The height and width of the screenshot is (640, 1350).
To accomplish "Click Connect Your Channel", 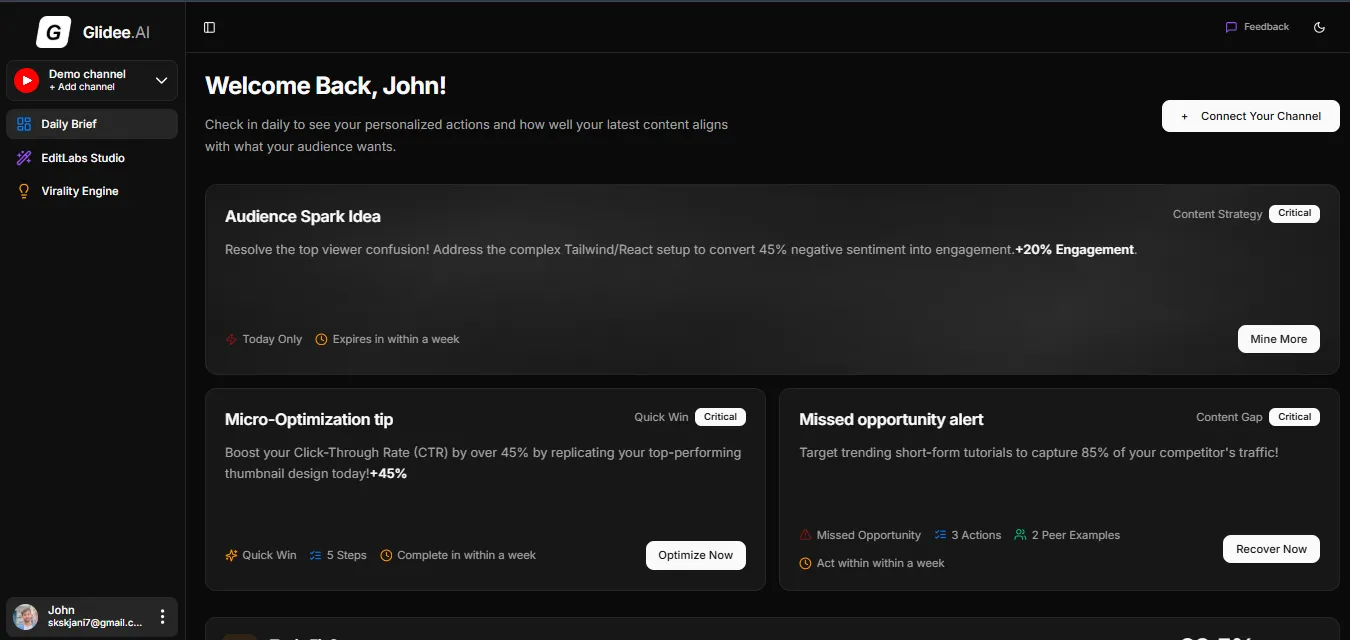I will coord(1250,116).
